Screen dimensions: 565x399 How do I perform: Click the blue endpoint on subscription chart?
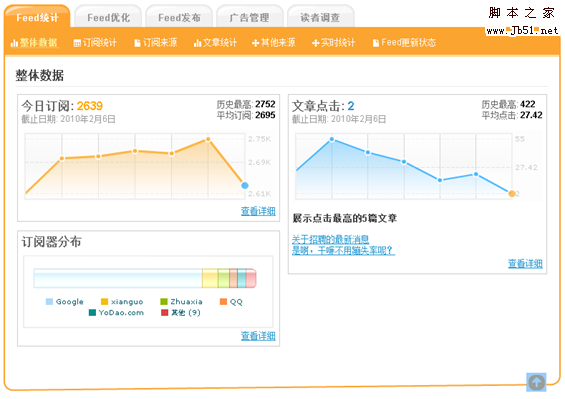[245, 186]
